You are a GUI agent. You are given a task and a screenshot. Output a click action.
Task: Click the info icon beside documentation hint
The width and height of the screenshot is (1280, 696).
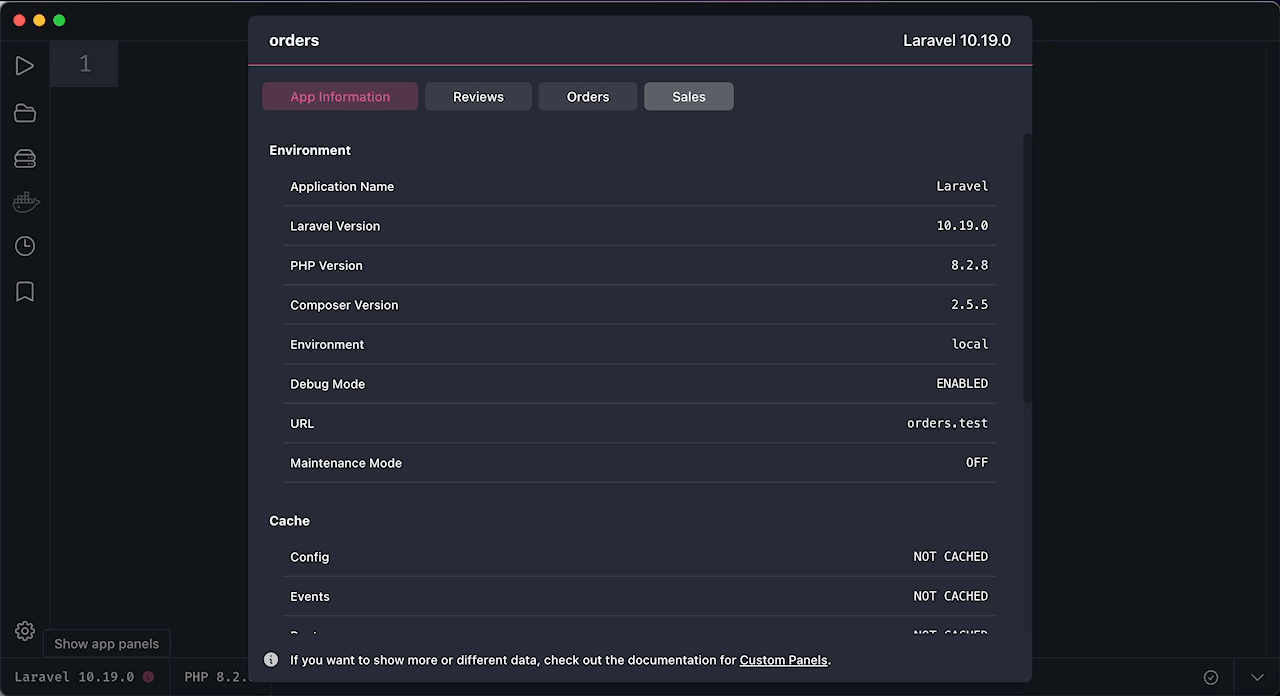click(271, 659)
